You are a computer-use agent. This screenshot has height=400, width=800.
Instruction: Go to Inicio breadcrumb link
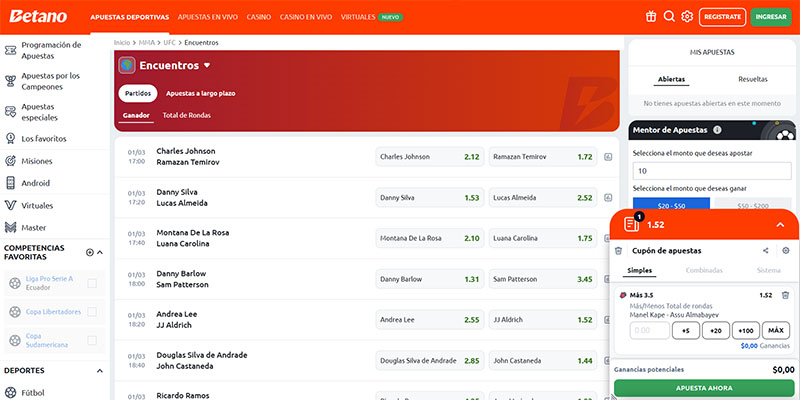tap(122, 43)
